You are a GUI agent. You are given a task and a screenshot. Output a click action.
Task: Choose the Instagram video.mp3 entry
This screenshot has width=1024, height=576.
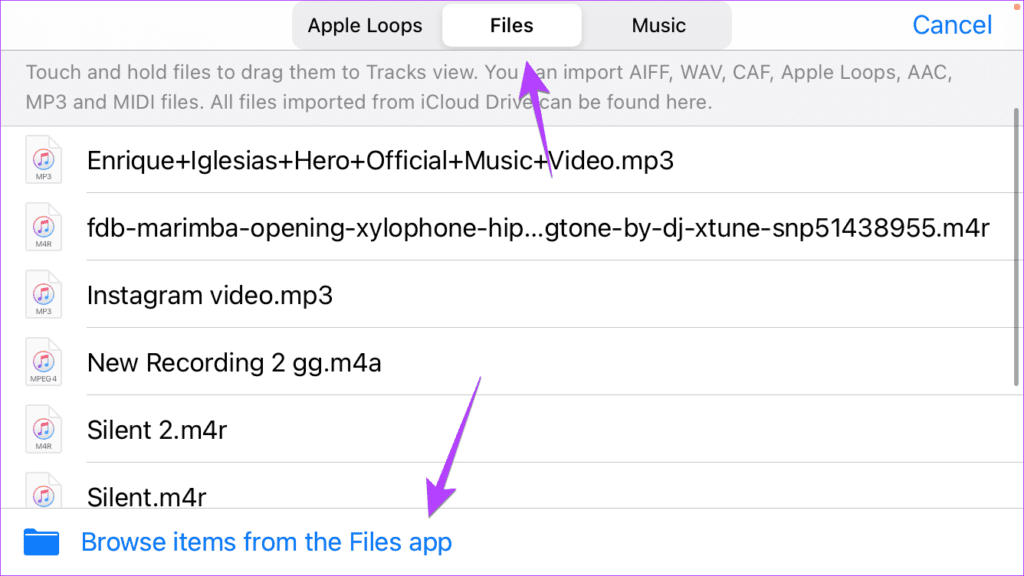tap(210, 295)
